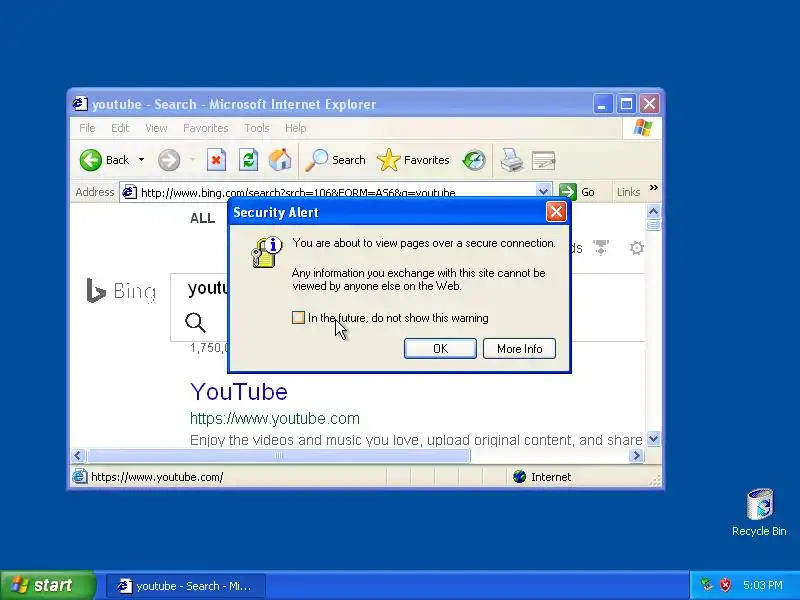This screenshot has height=600, width=800.
Task: Open the View menu
Action: pos(156,128)
